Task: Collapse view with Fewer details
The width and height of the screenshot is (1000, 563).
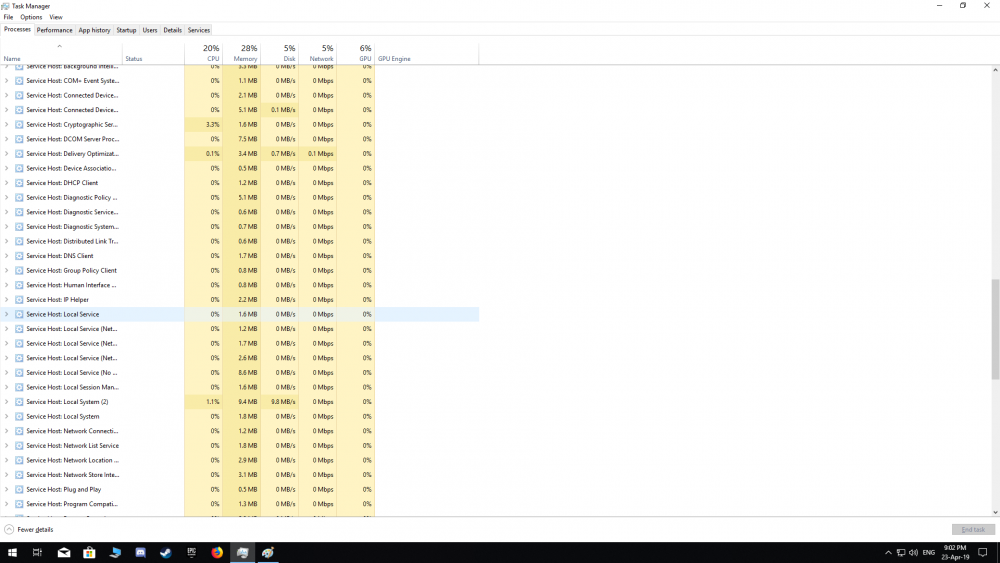Action: [x=29, y=530]
